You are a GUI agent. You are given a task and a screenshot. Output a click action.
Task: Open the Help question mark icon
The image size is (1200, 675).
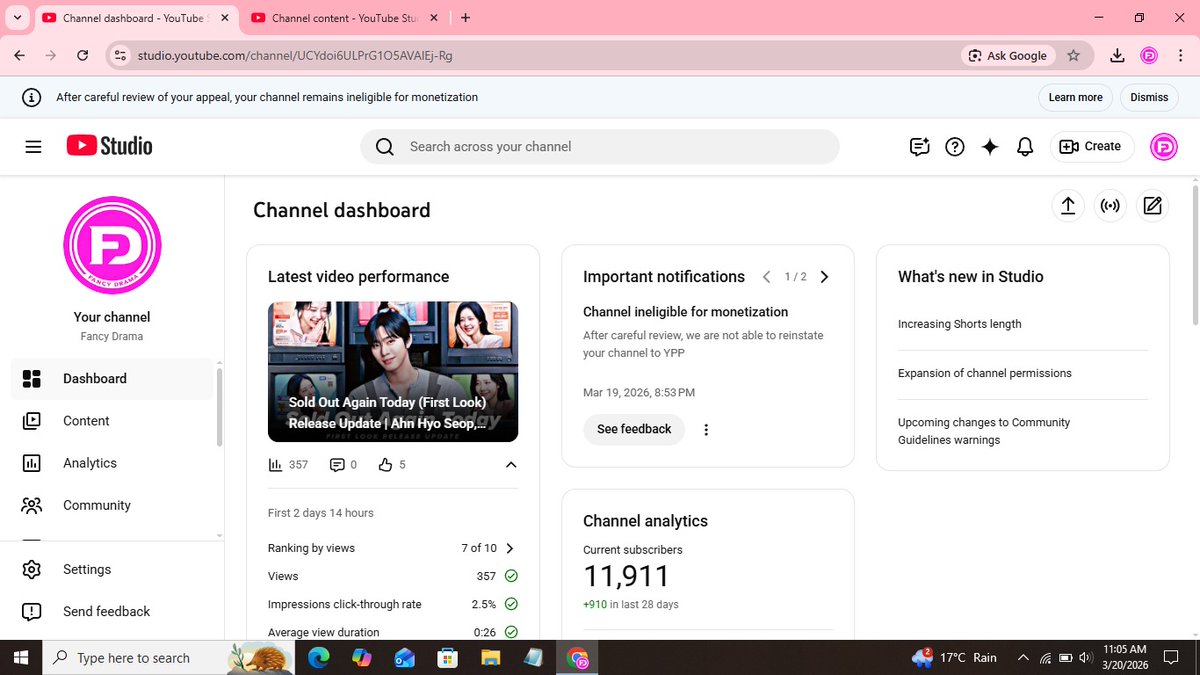[x=955, y=147]
